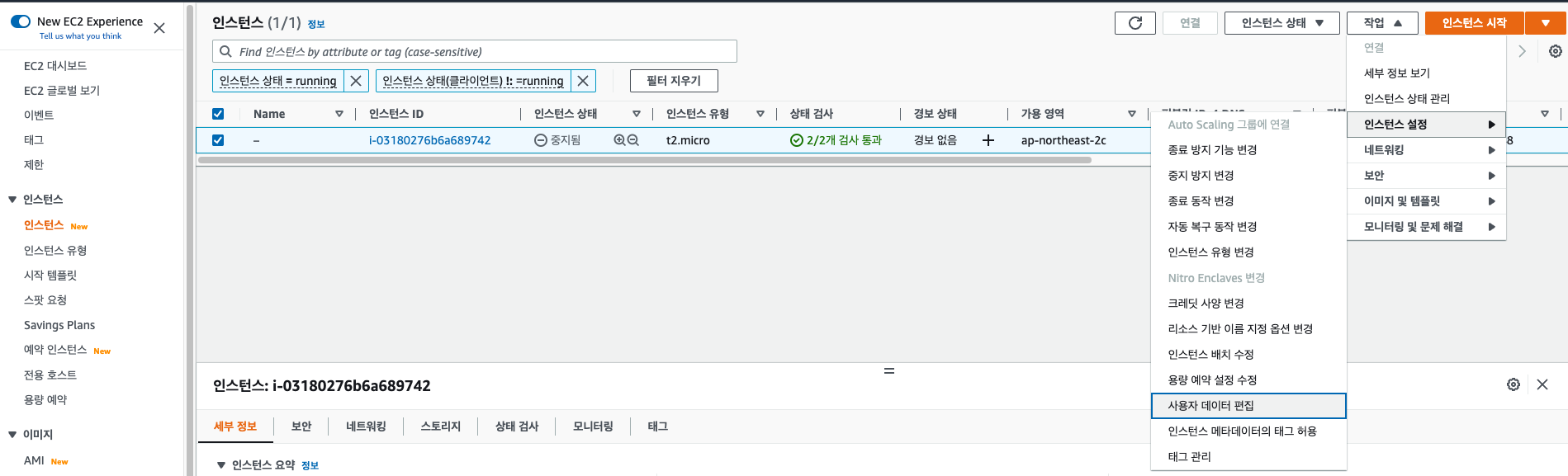Screen dimensions: 1568x476
Task: Collapse the 인스턴스 sidebar section
Action: 12,200
